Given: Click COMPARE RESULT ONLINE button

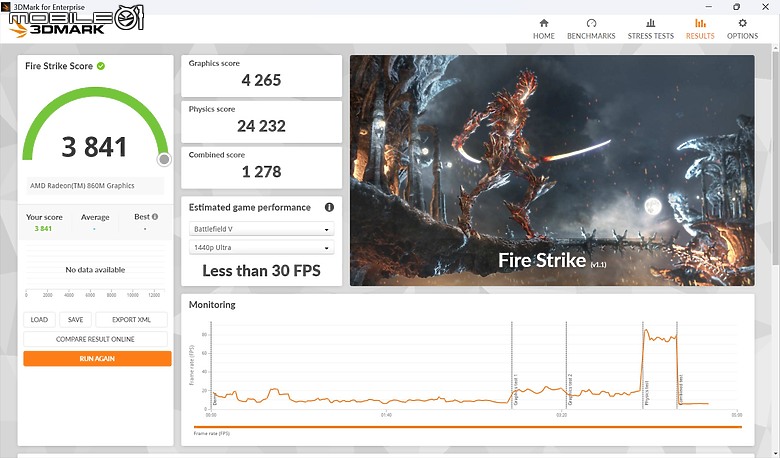Looking at the screenshot, I should point(95,339).
